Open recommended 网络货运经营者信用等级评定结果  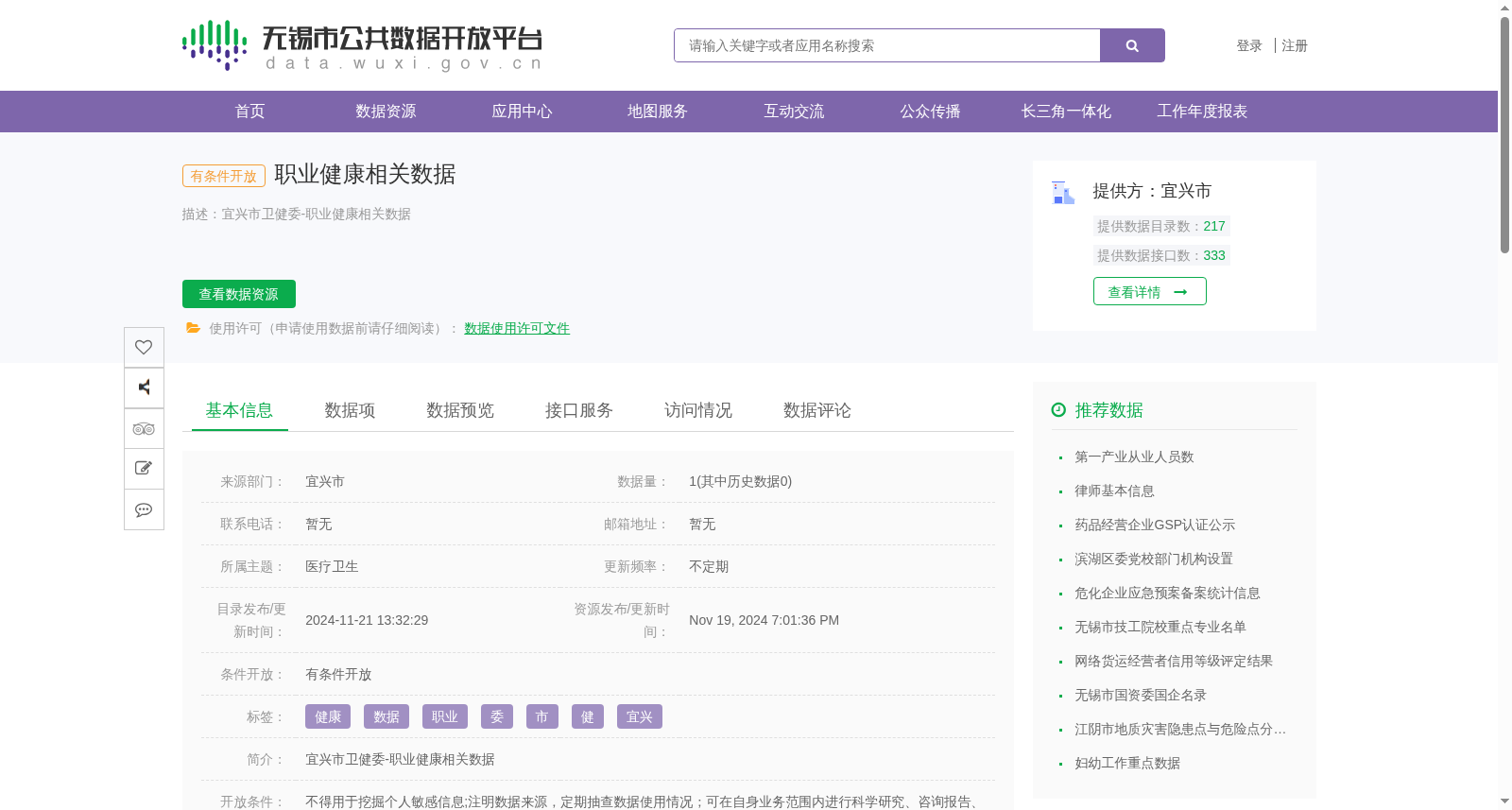point(1174,661)
